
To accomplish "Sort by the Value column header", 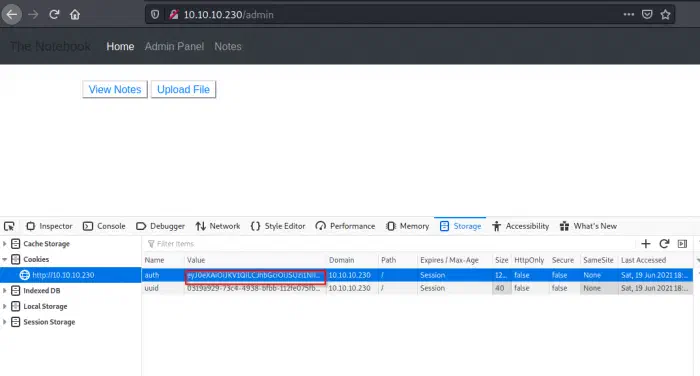I will click(x=255, y=260).
